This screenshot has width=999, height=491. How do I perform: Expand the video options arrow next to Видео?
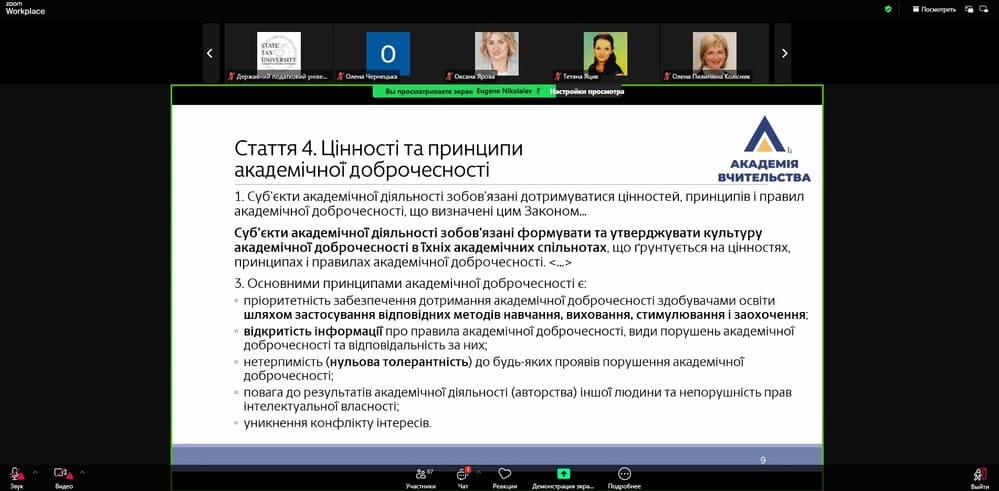[x=82, y=471]
